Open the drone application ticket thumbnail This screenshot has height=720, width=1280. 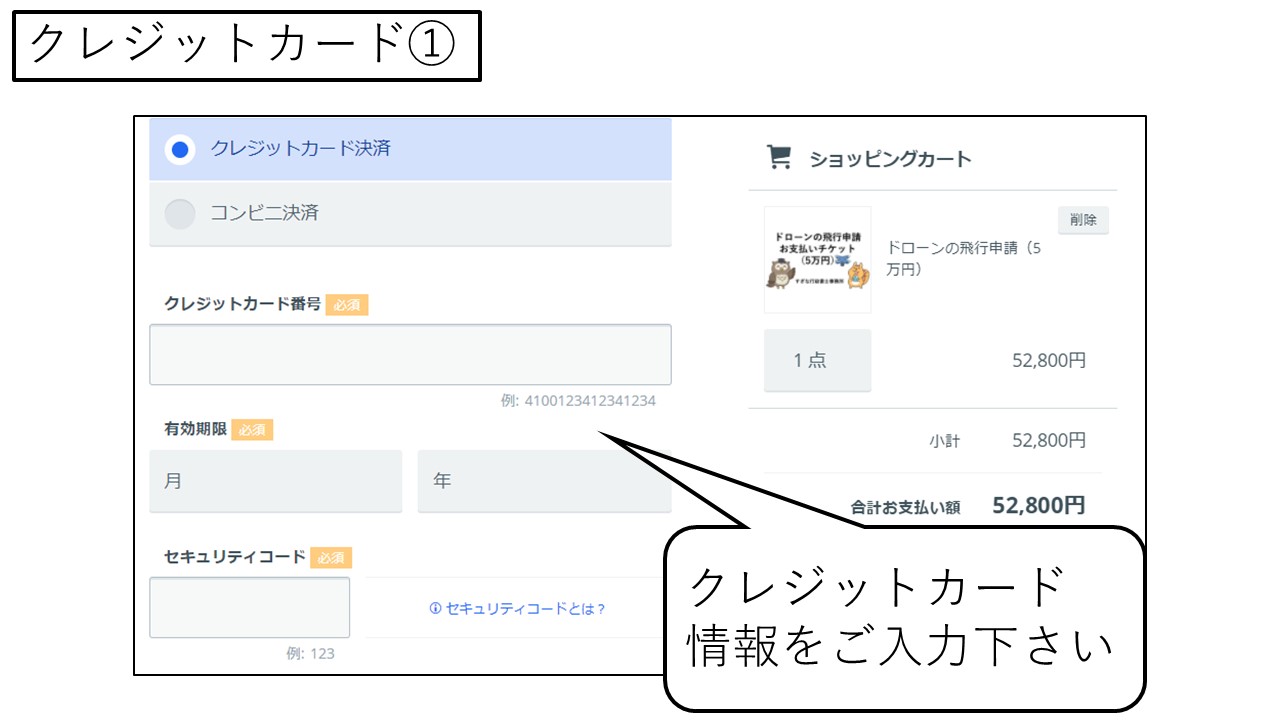click(x=817, y=259)
